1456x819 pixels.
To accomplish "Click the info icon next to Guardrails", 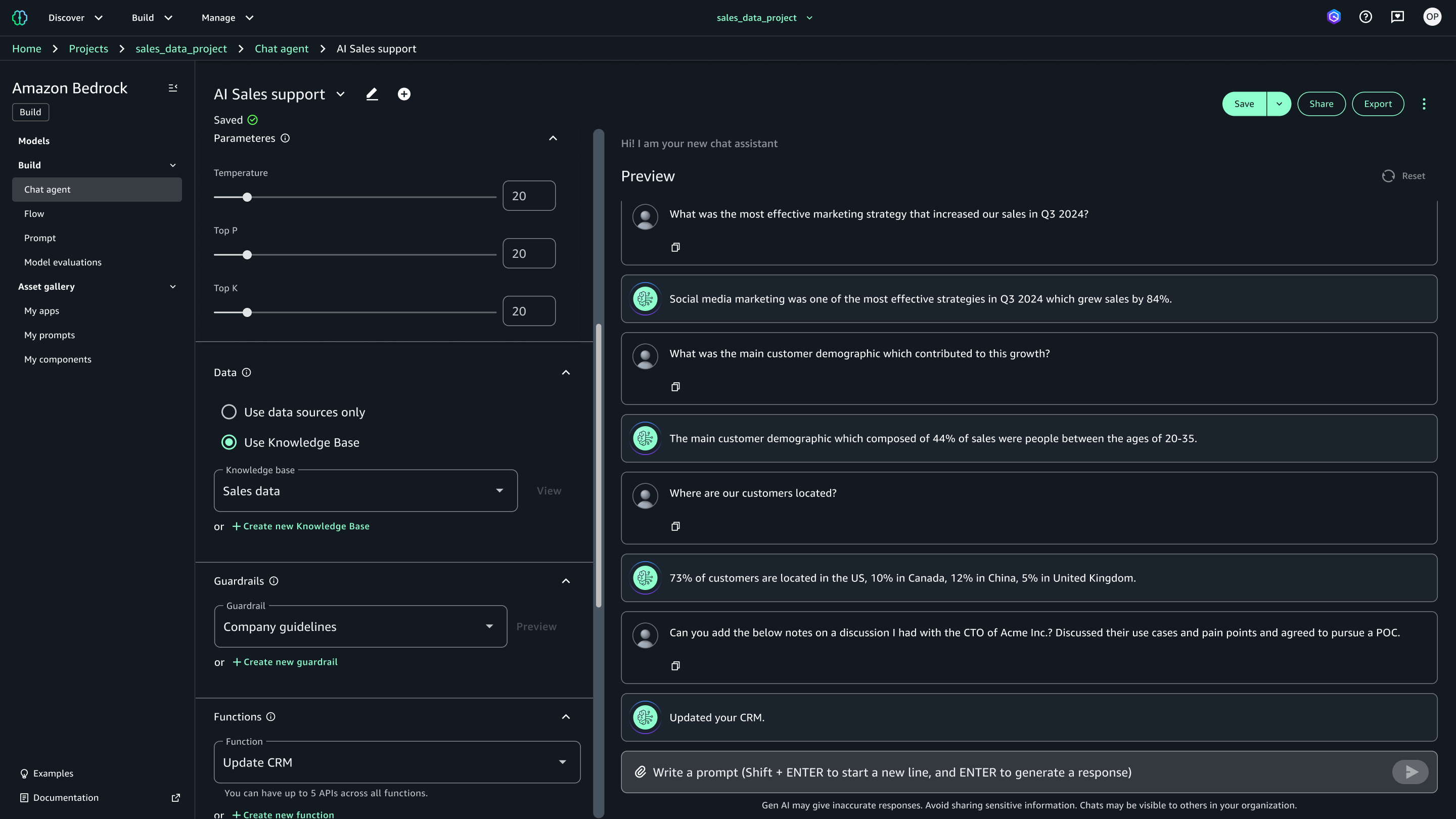I will [x=274, y=580].
